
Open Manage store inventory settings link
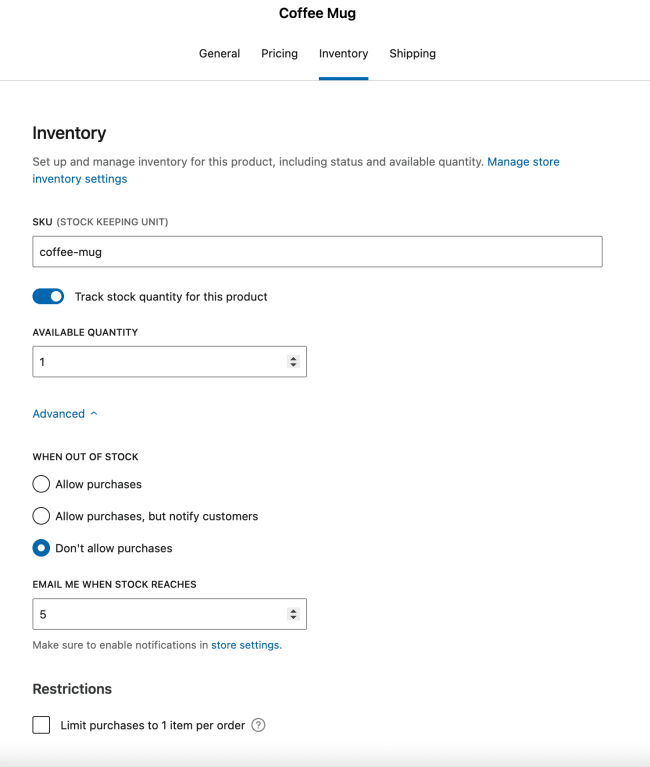coord(523,162)
